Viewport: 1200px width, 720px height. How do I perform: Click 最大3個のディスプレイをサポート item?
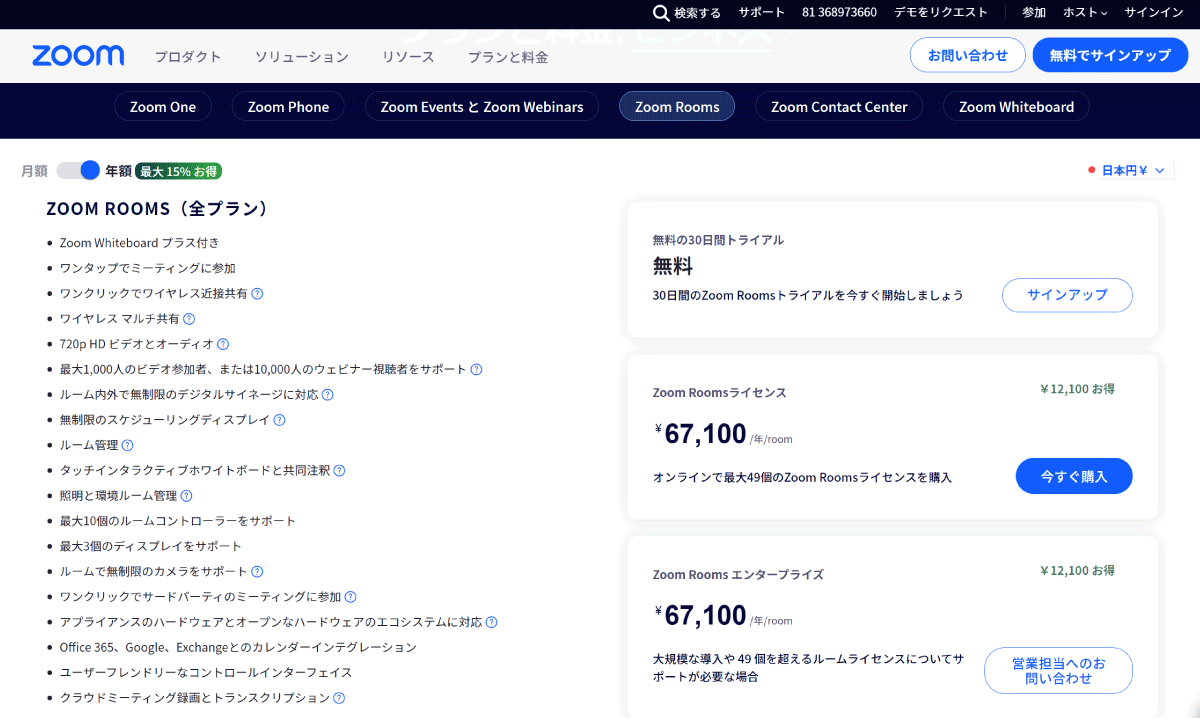tap(150, 546)
